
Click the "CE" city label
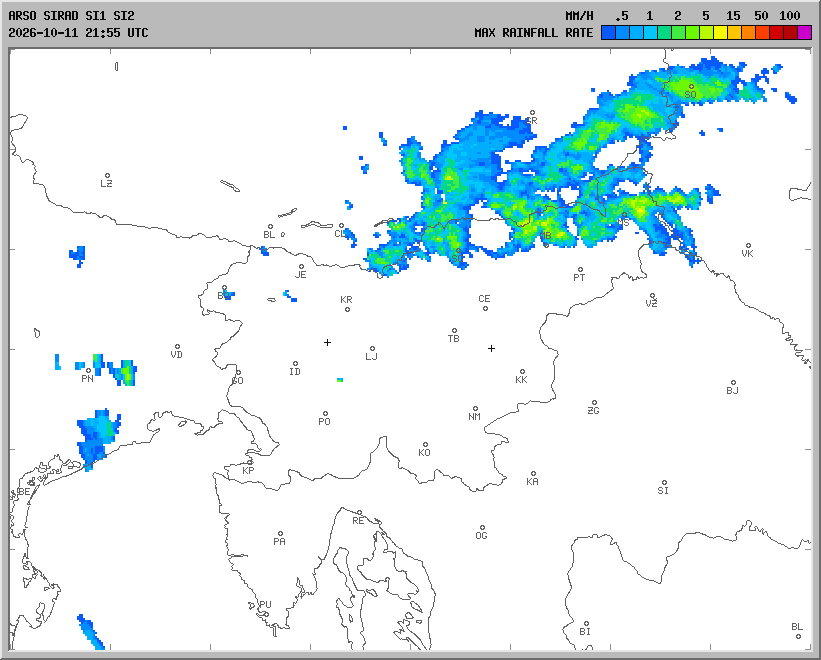point(484,298)
